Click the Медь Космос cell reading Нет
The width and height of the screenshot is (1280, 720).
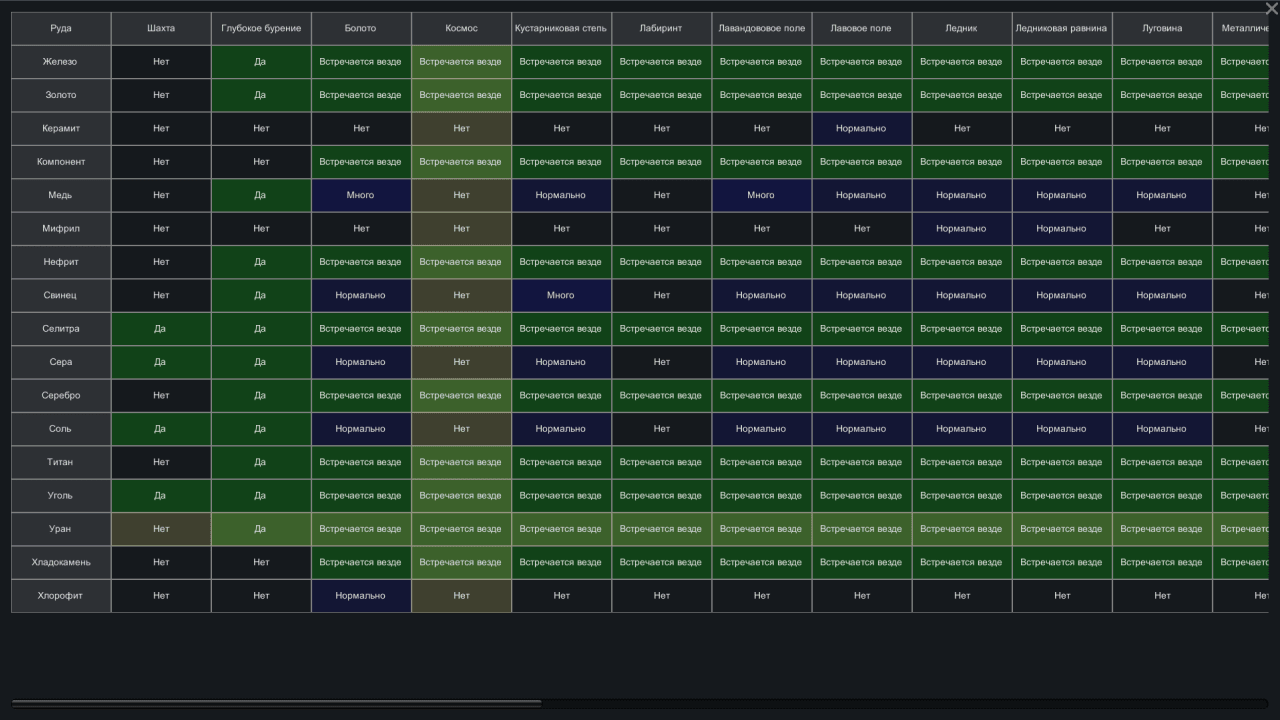461,195
